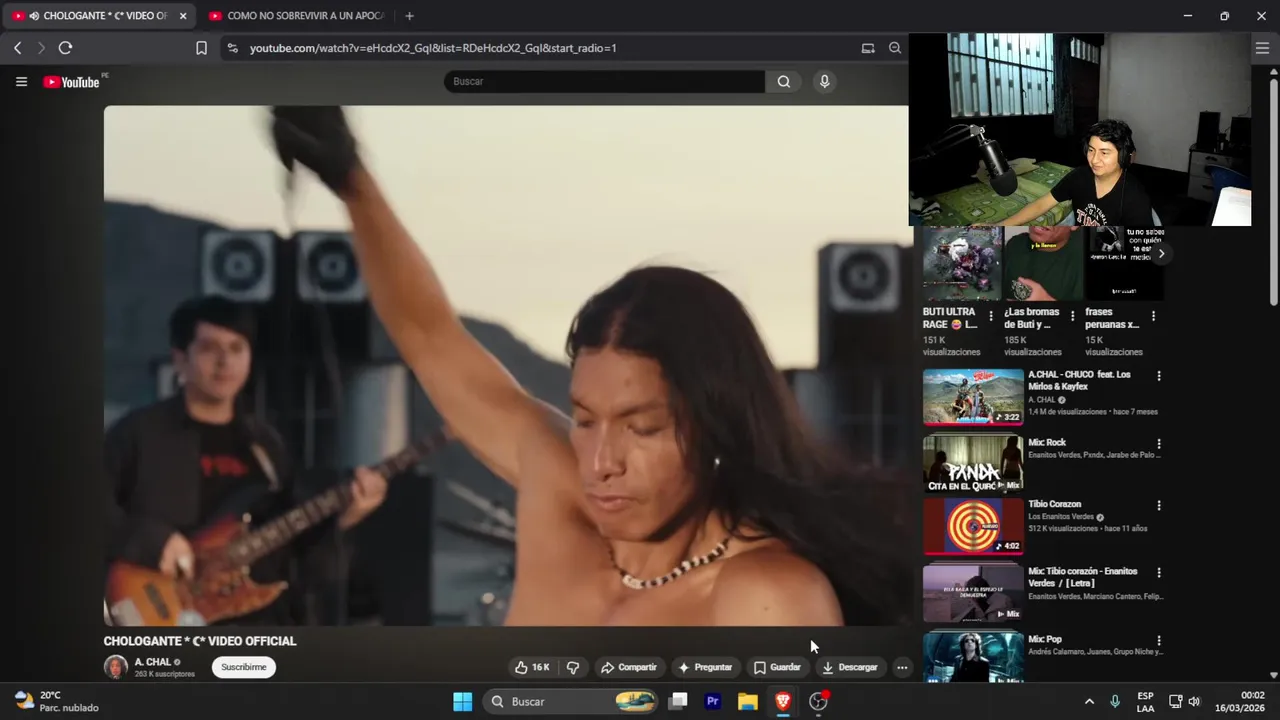Open options menu for Mix: Rock

coord(1159,444)
